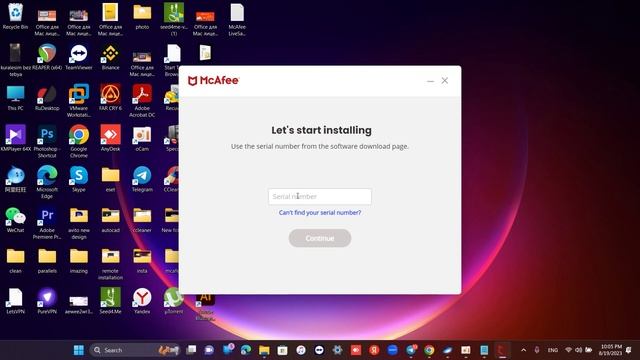Launch Skype from the desktop
Screen dimensions: 640x360
tap(79, 179)
